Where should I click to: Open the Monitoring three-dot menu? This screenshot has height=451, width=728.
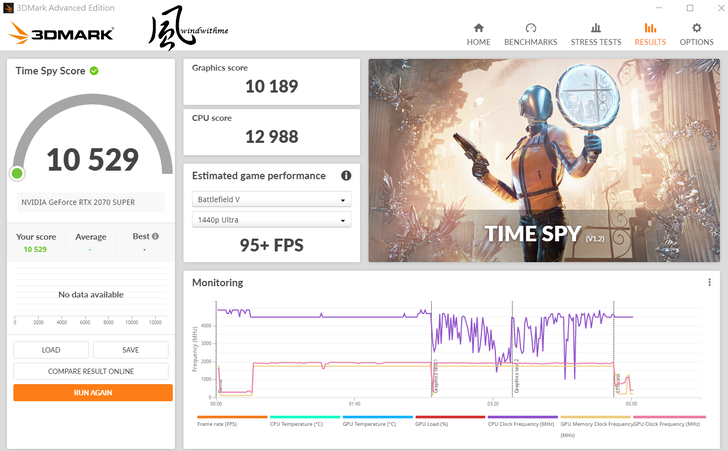[x=709, y=282]
